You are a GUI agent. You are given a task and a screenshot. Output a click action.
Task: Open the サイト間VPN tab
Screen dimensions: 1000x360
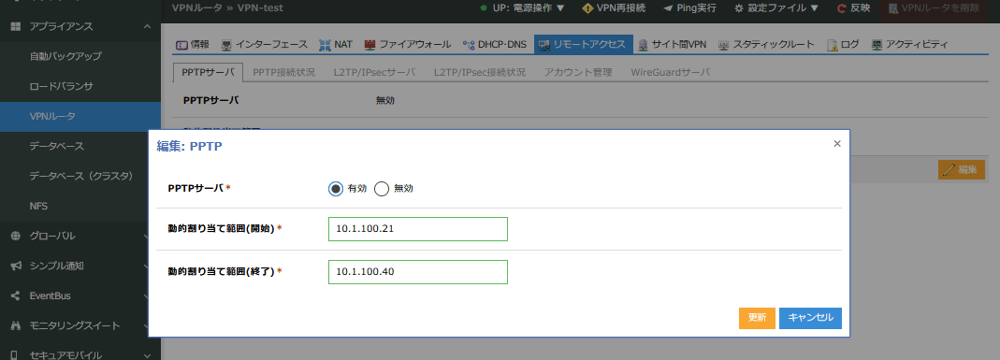click(672, 45)
